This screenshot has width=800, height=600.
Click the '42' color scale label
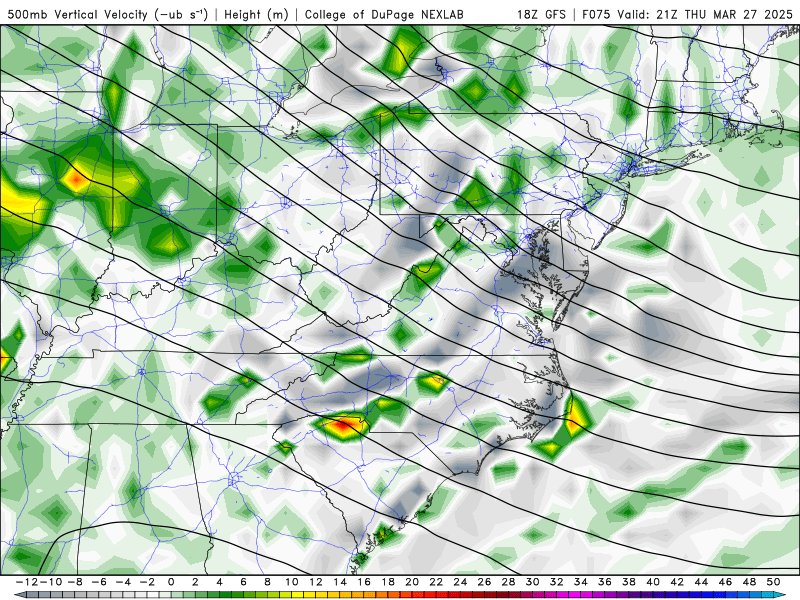point(677,582)
